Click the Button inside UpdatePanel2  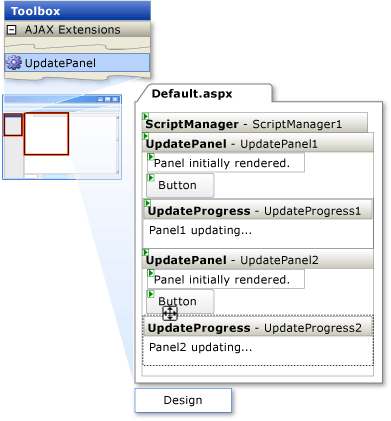180,301
